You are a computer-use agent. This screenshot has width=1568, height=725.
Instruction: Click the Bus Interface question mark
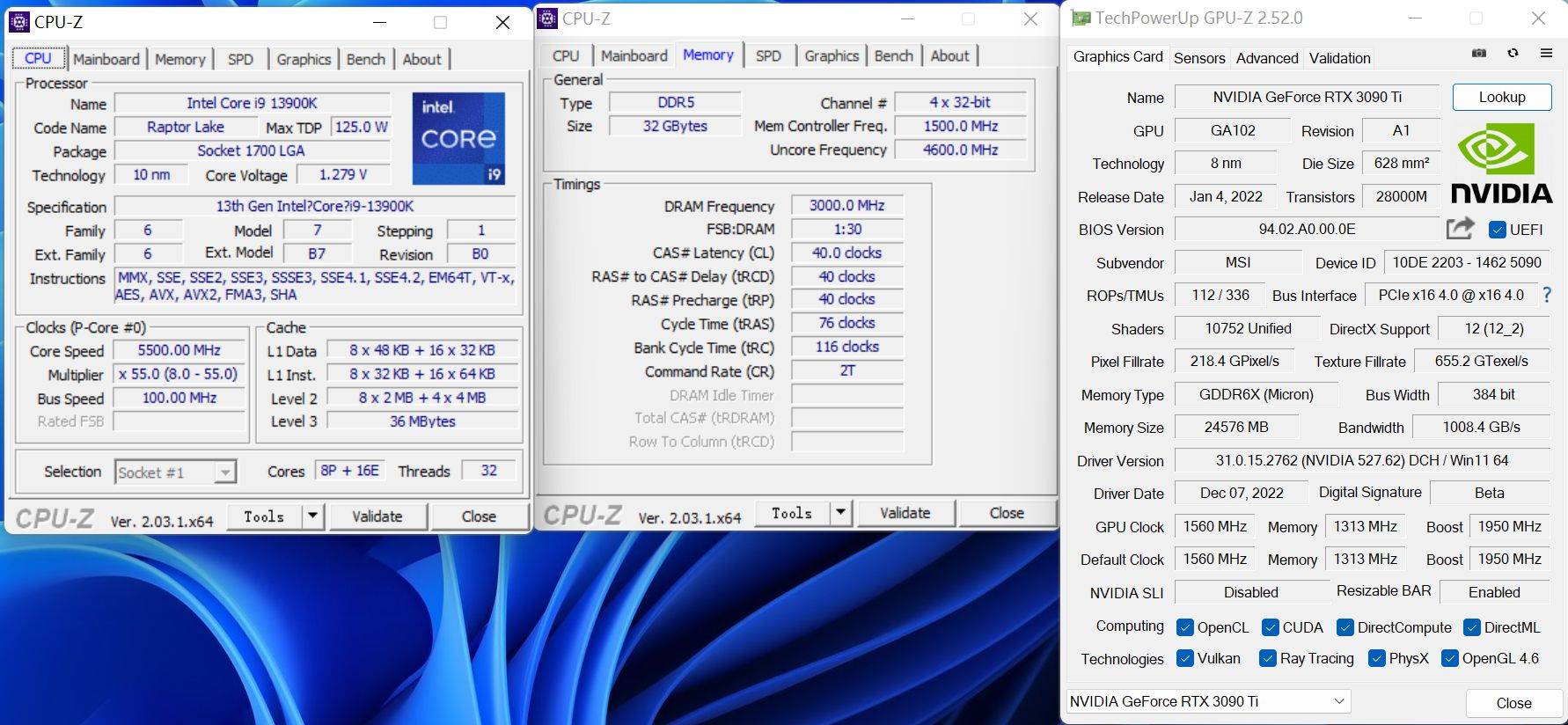tap(1547, 295)
